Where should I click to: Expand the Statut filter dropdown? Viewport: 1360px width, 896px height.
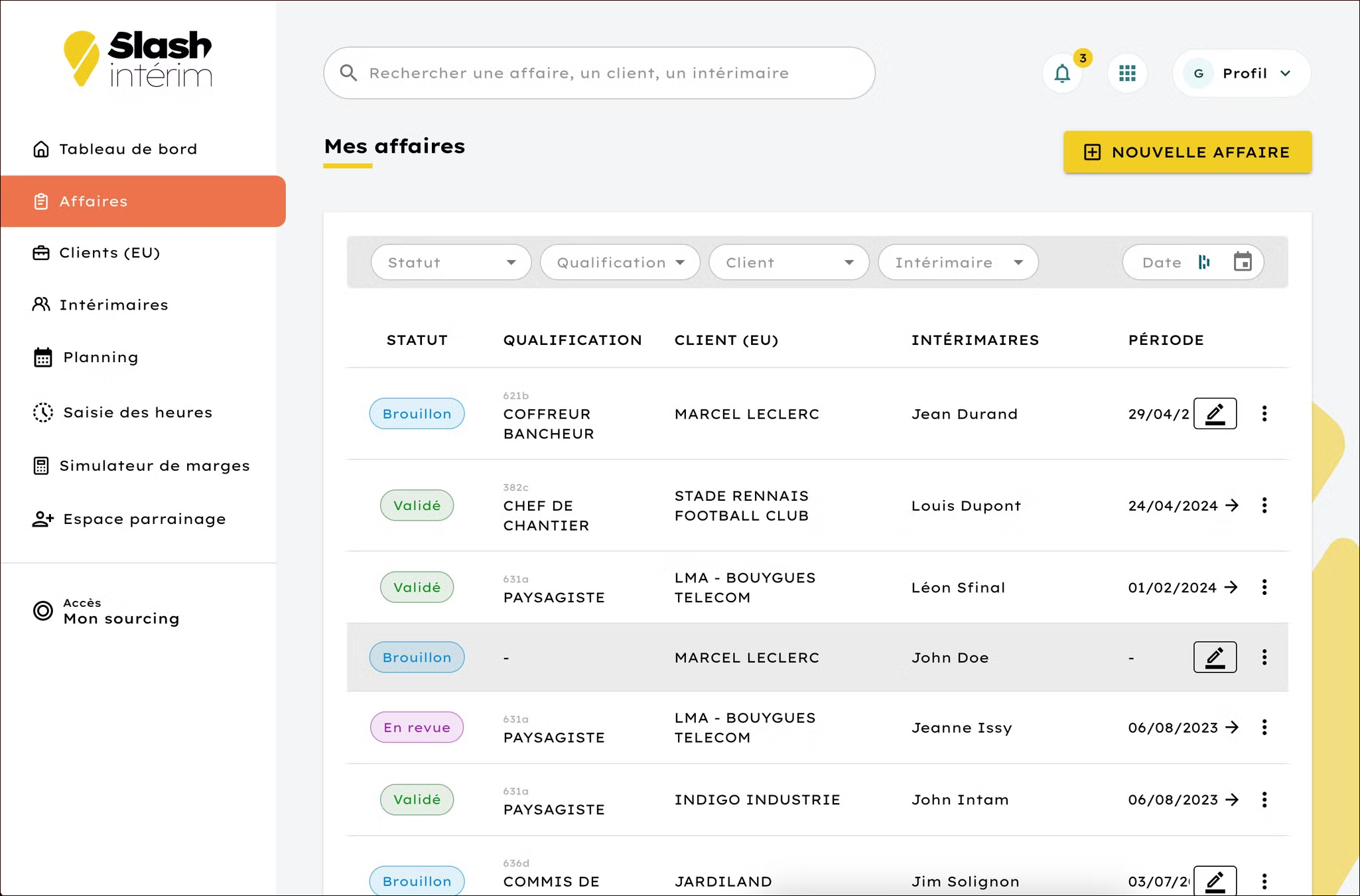pyautogui.click(x=451, y=263)
